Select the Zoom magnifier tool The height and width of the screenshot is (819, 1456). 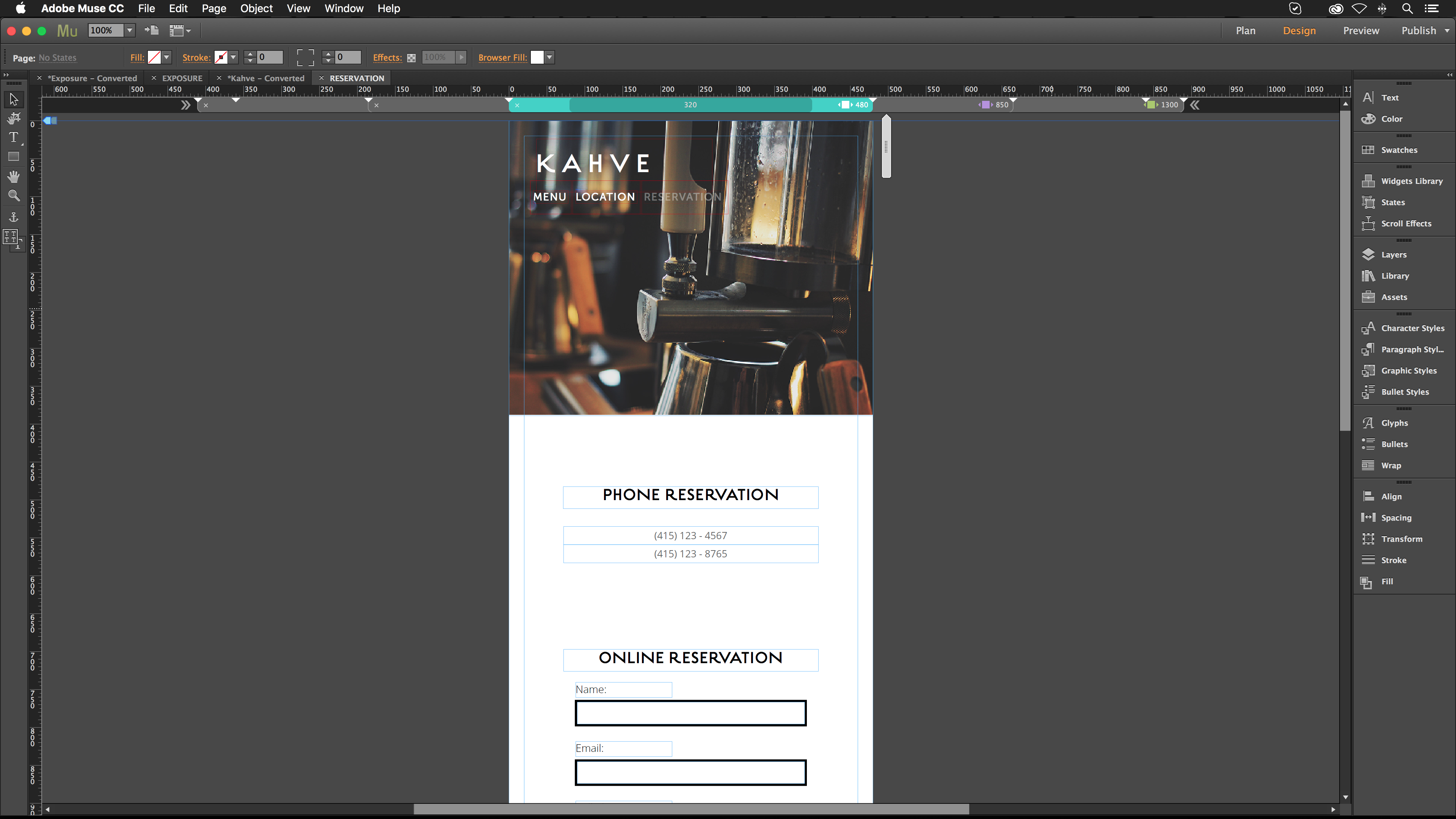[14, 196]
